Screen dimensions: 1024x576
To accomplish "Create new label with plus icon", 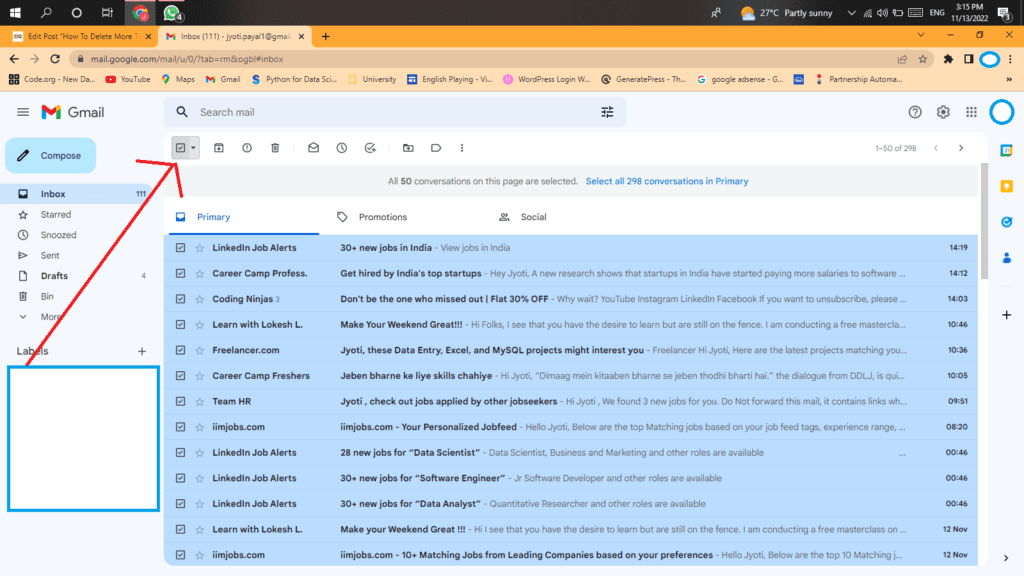I will point(142,351).
